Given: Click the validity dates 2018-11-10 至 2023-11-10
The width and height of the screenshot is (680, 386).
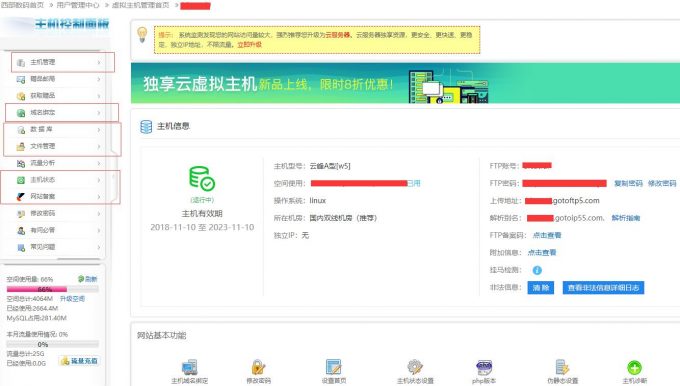Looking at the screenshot, I should pos(202,227).
